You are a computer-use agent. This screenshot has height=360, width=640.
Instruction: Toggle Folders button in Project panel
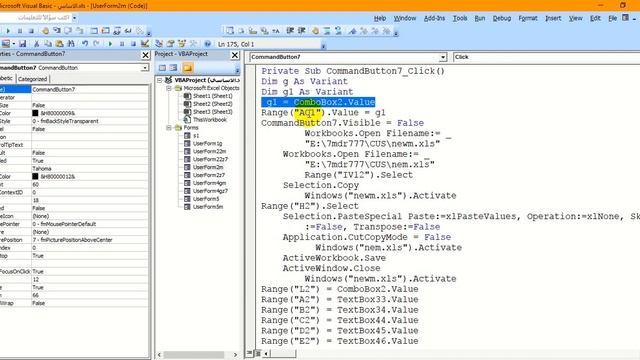187,68
